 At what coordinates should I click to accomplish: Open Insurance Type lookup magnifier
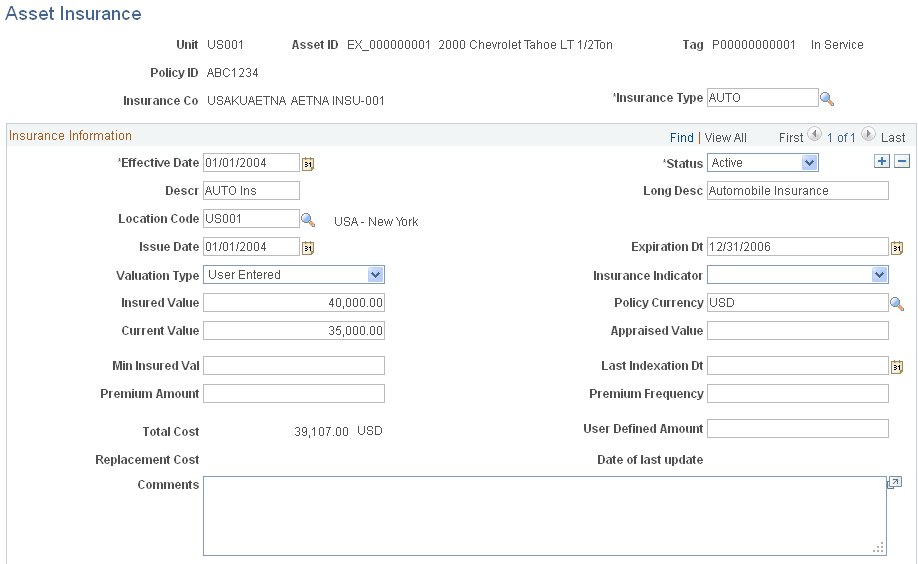tap(827, 98)
